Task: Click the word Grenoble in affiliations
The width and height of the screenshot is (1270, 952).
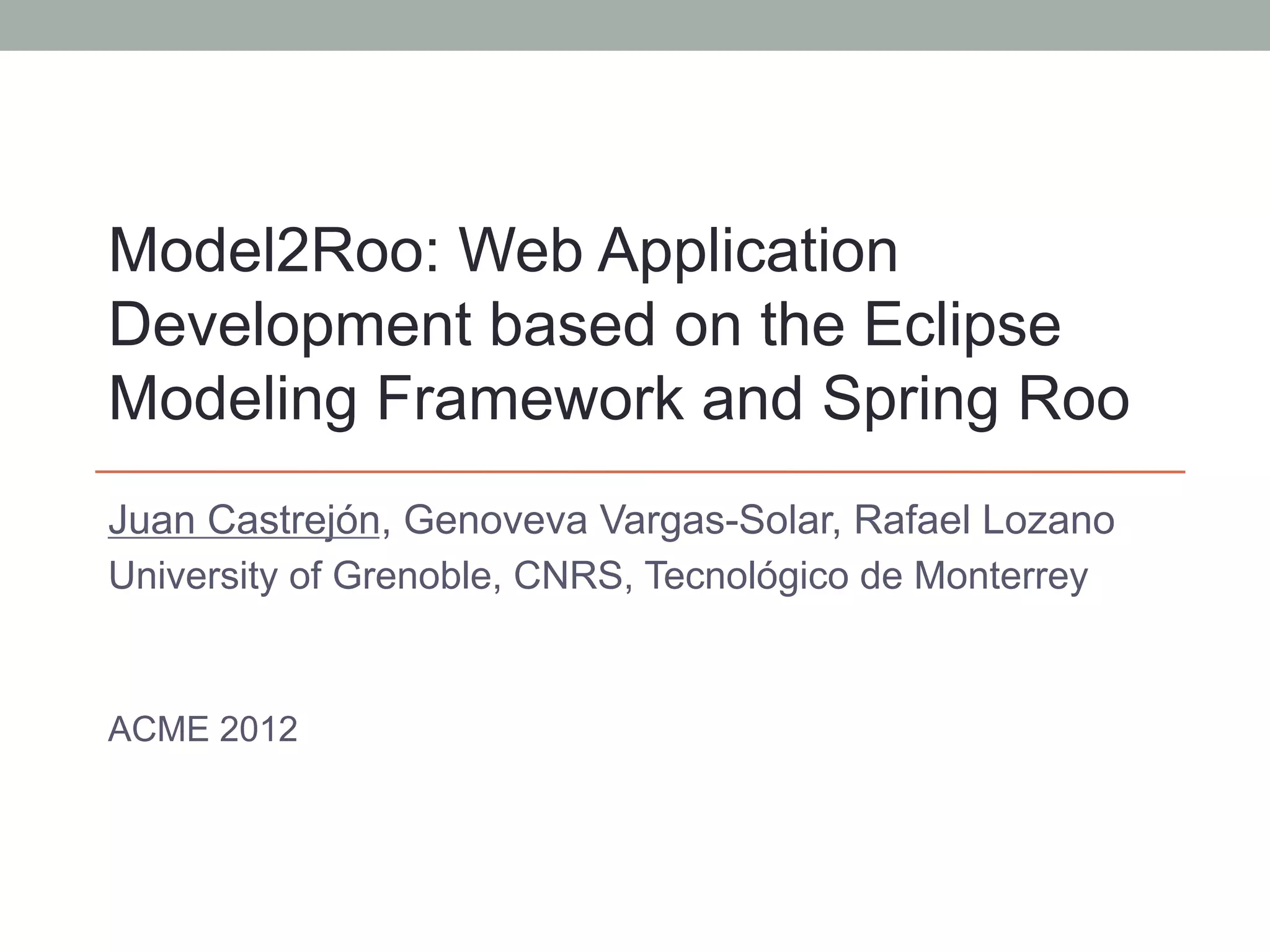Action: coord(412,576)
